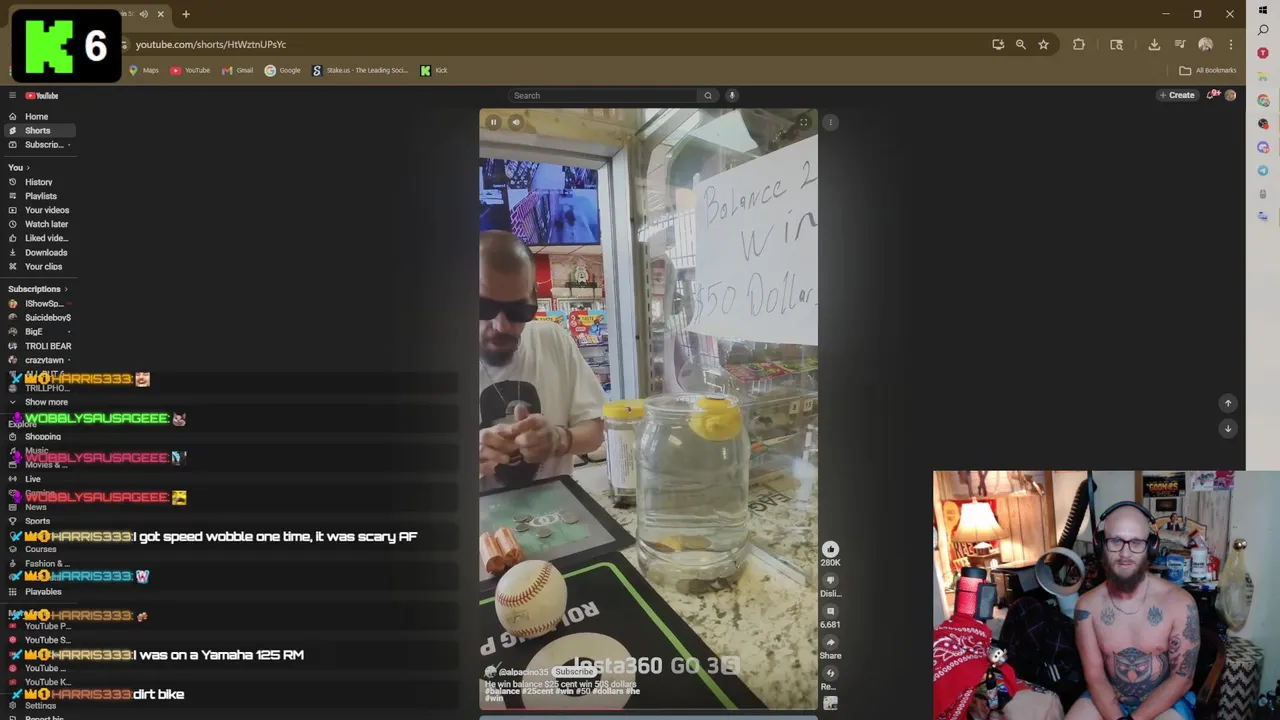Like the Short with thumbs up
Viewport: 1280px width, 720px height.
pyautogui.click(x=830, y=549)
